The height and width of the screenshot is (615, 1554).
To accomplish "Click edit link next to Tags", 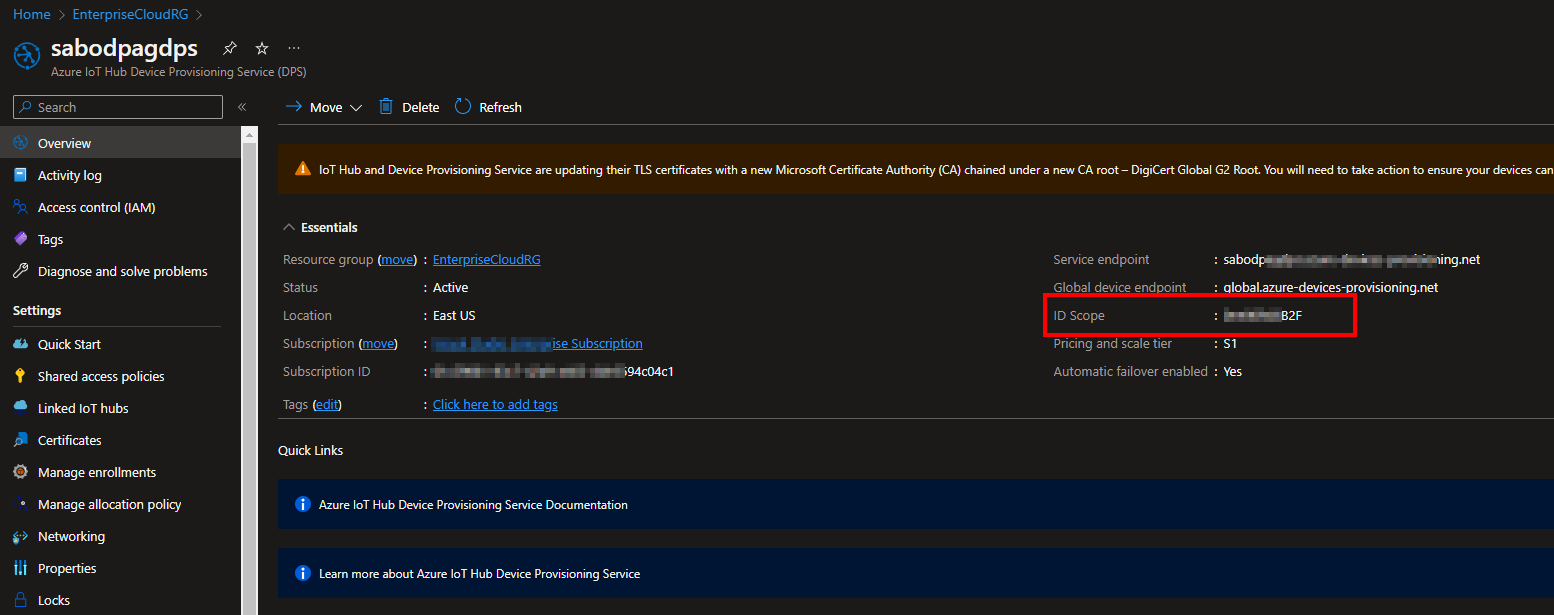I will (327, 404).
